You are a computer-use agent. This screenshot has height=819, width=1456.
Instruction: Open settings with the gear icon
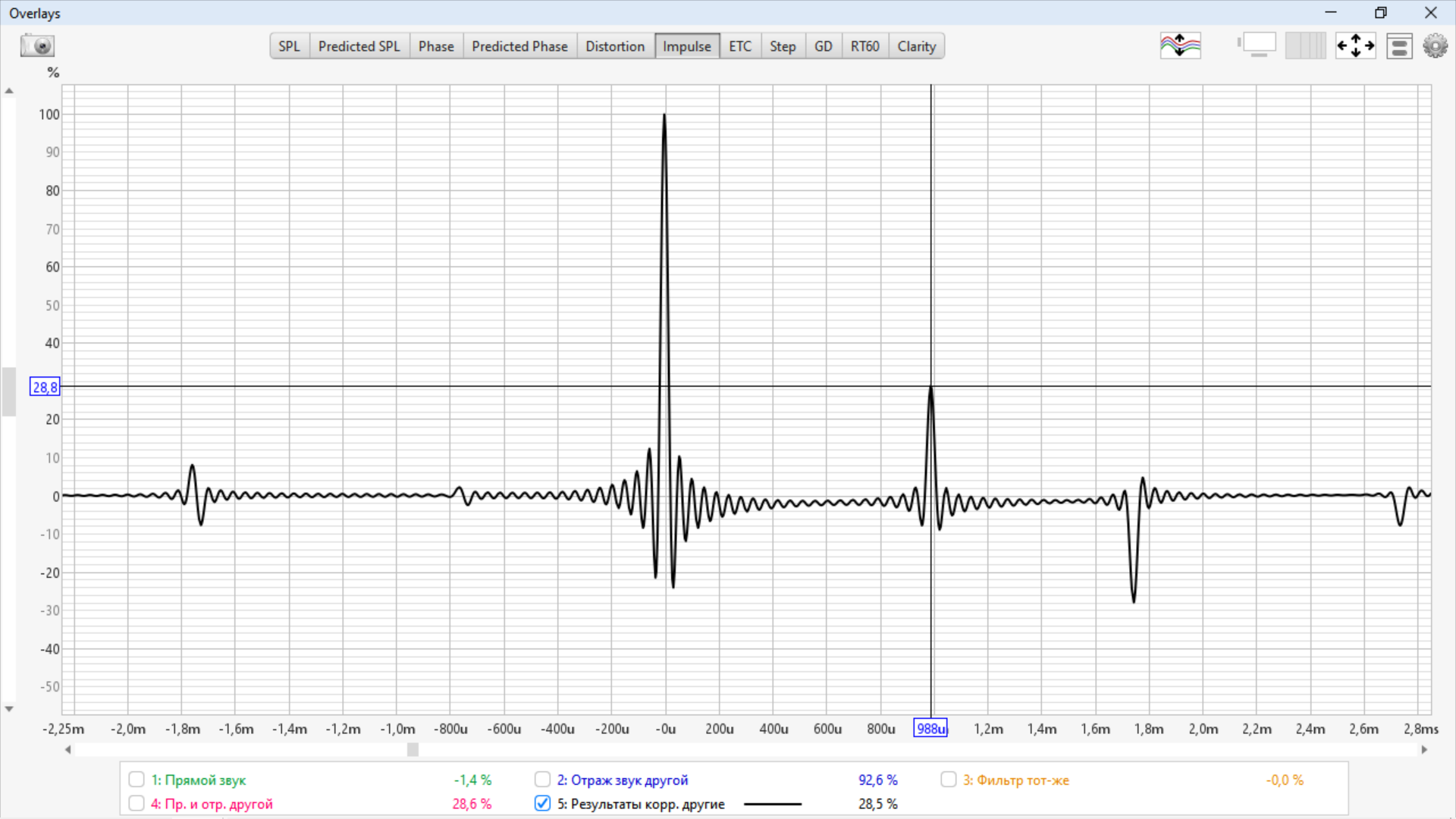pos(1435,45)
